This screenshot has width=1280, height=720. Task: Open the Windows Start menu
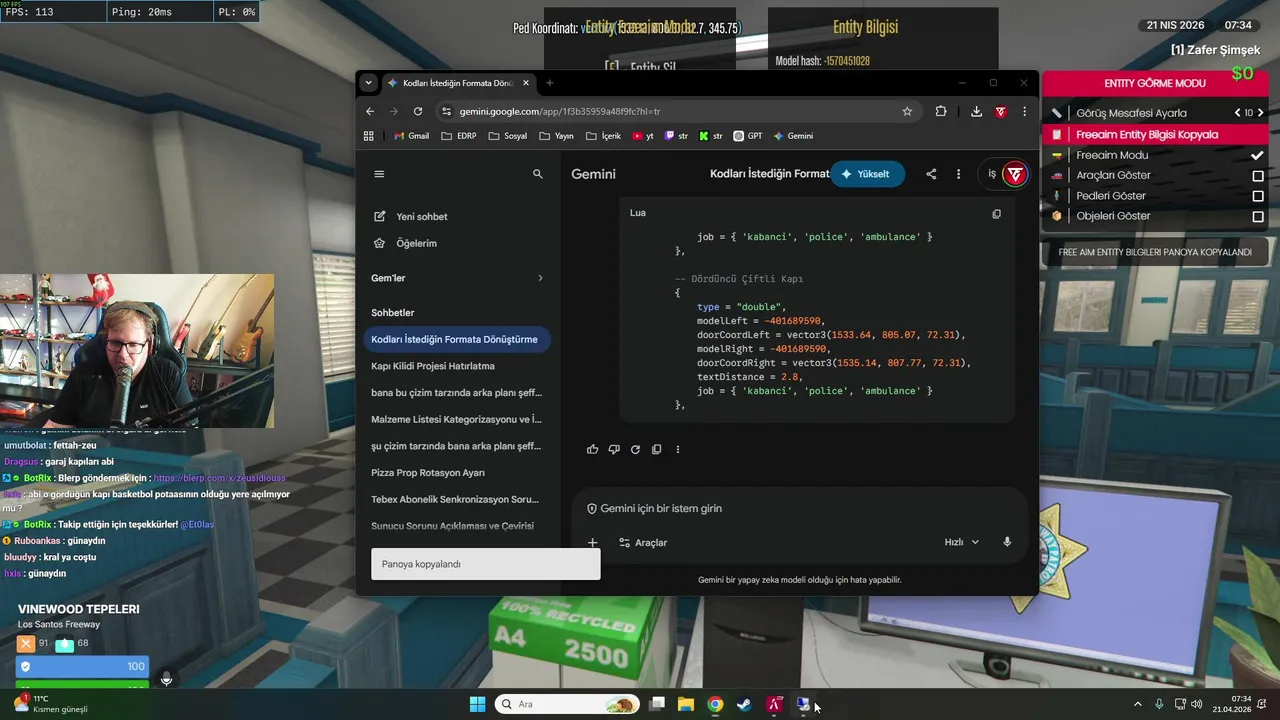477,704
